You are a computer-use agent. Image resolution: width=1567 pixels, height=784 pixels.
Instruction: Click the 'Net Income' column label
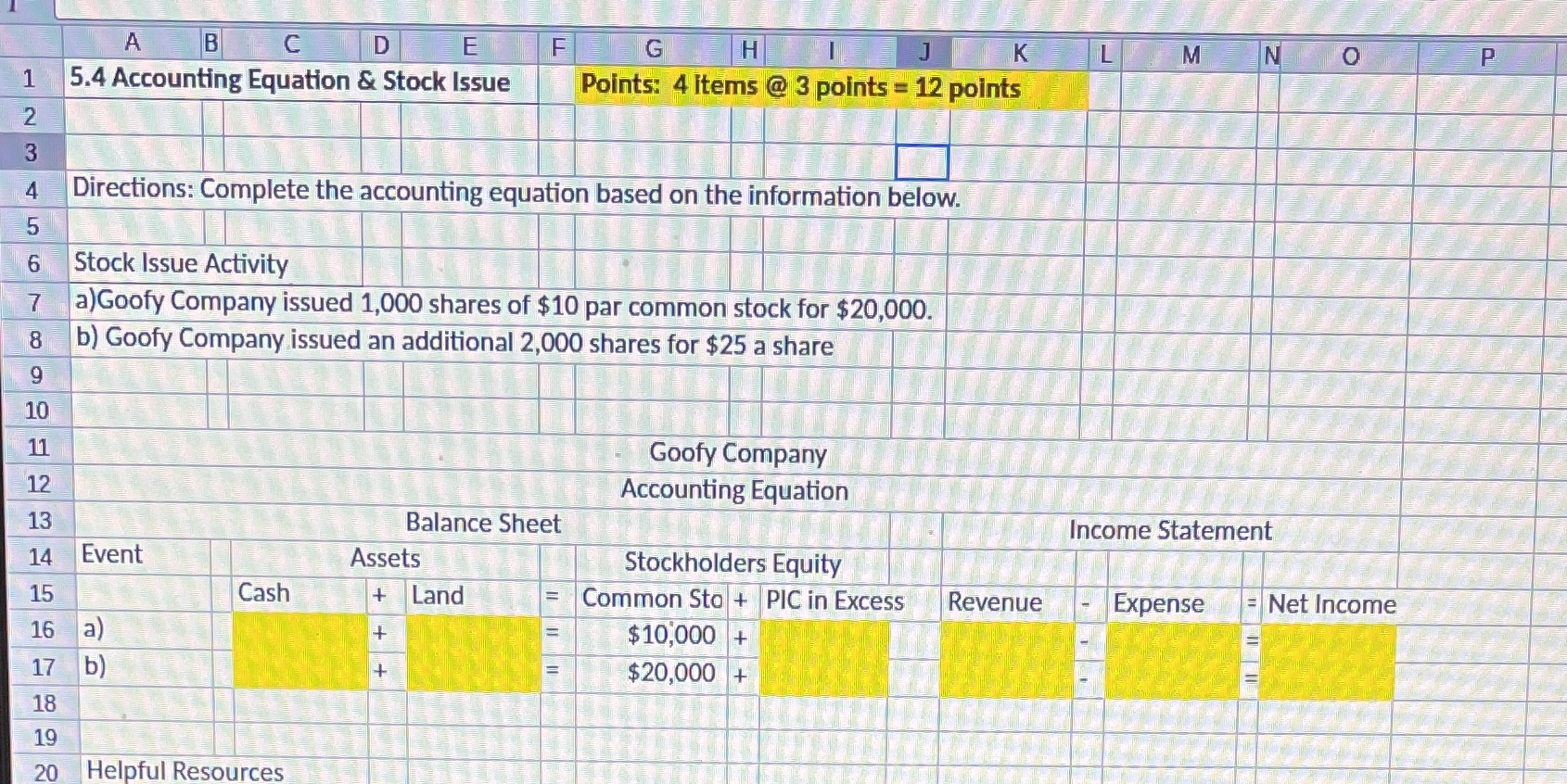coord(1331,604)
